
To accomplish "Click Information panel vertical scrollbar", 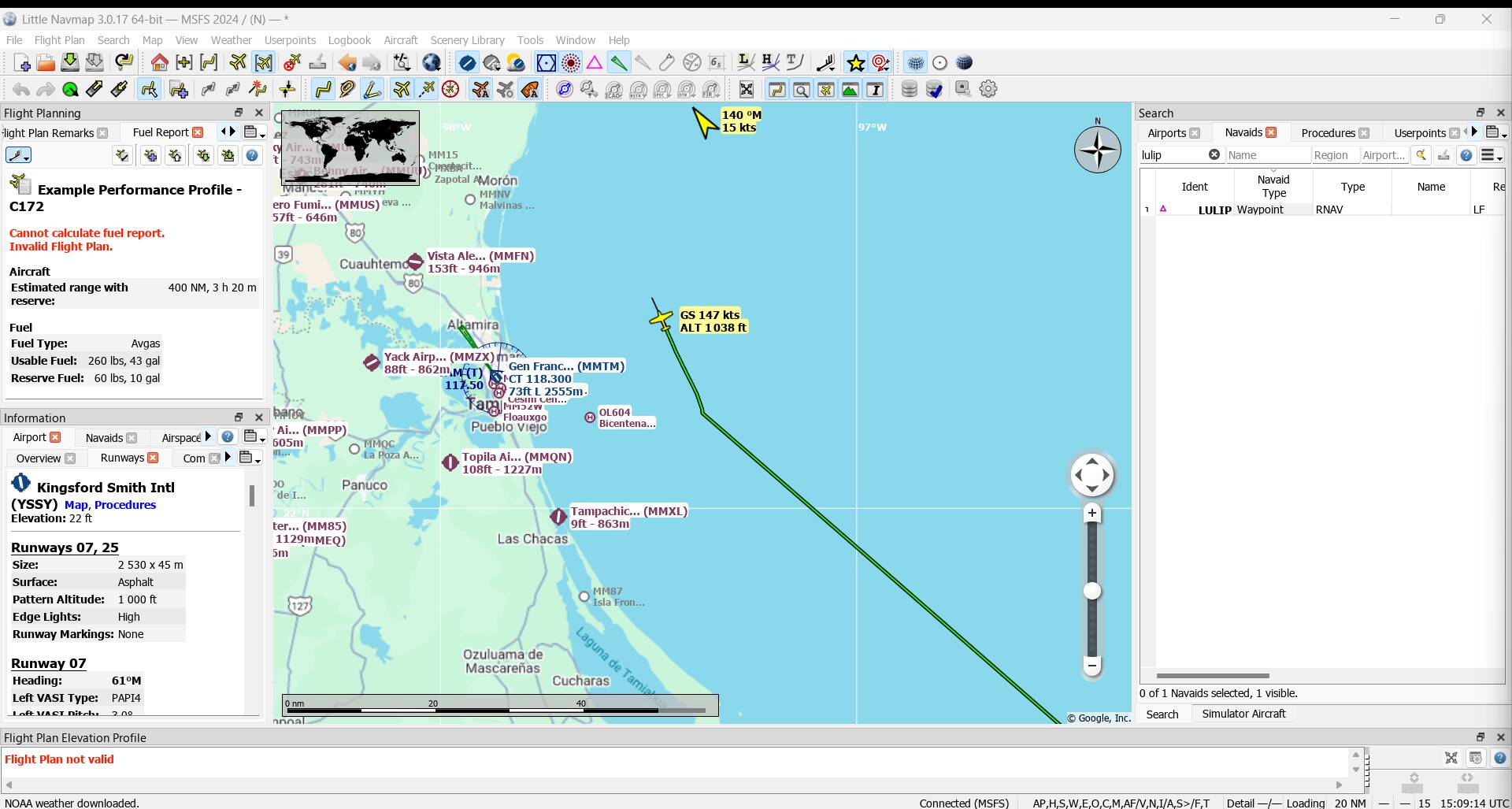I will (252, 495).
